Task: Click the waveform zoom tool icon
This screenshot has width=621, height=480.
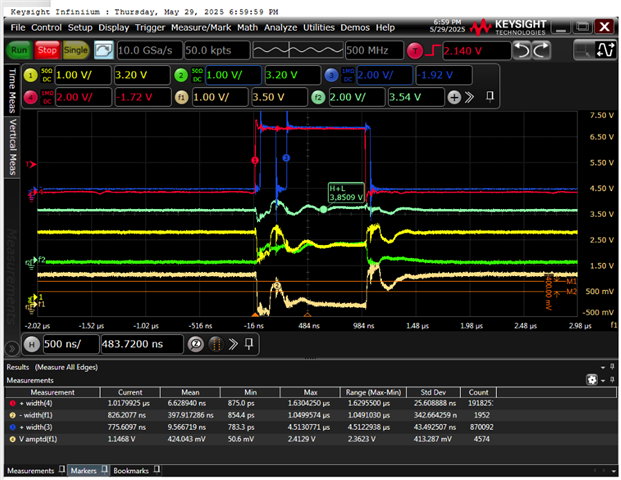Action: pyautogui.click(x=605, y=50)
